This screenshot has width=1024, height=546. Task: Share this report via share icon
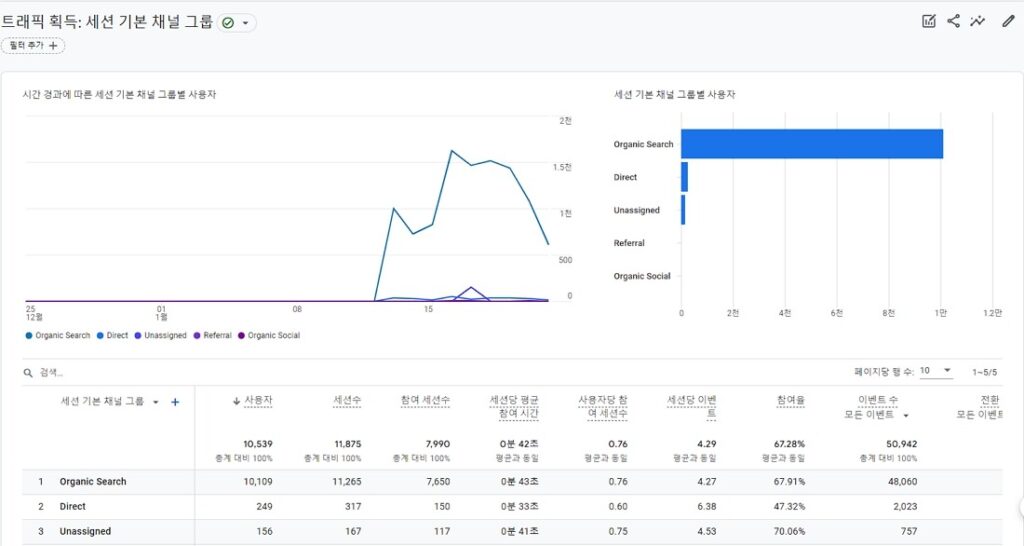coord(953,21)
